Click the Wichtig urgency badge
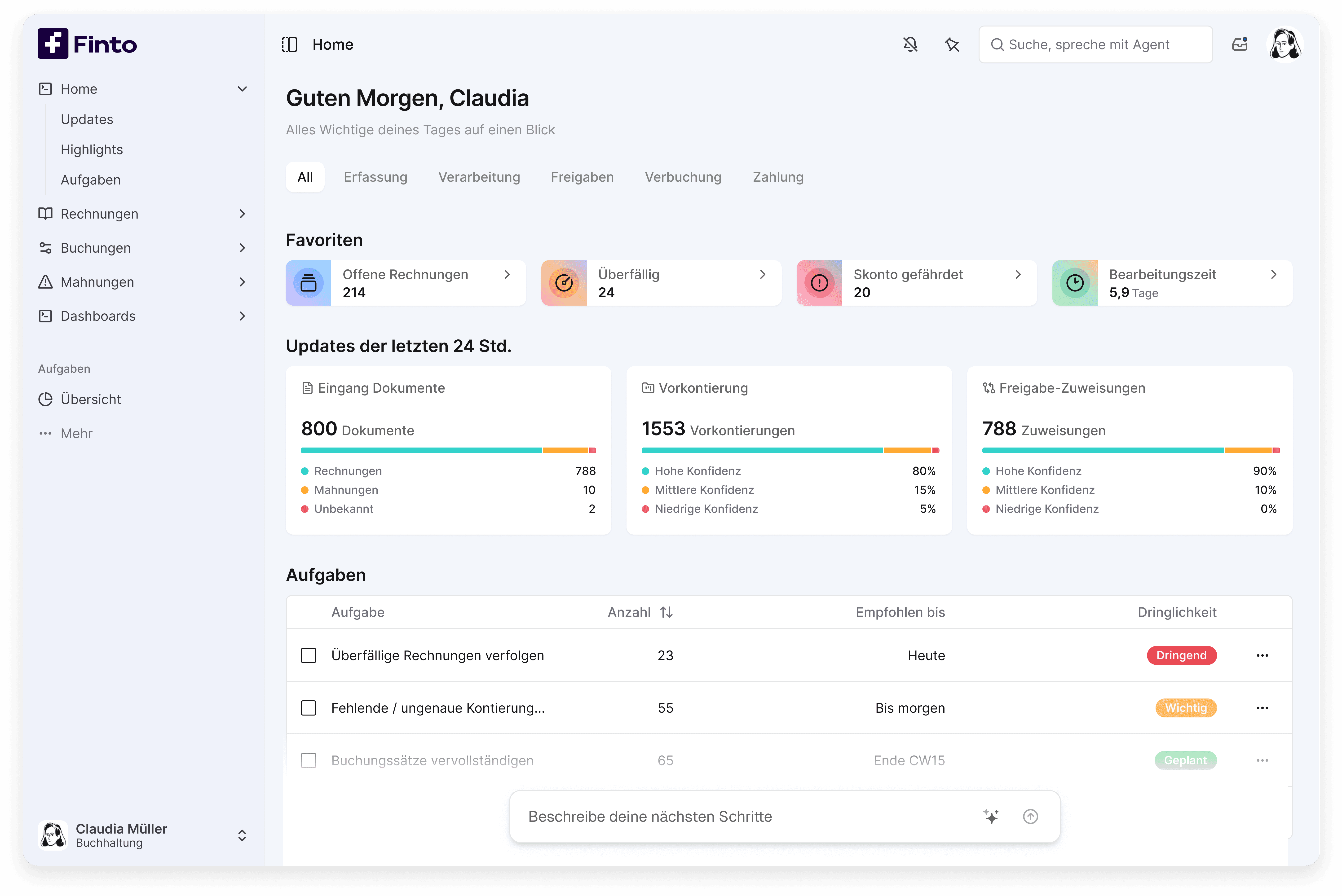 pyautogui.click(x=1186, y=708)
